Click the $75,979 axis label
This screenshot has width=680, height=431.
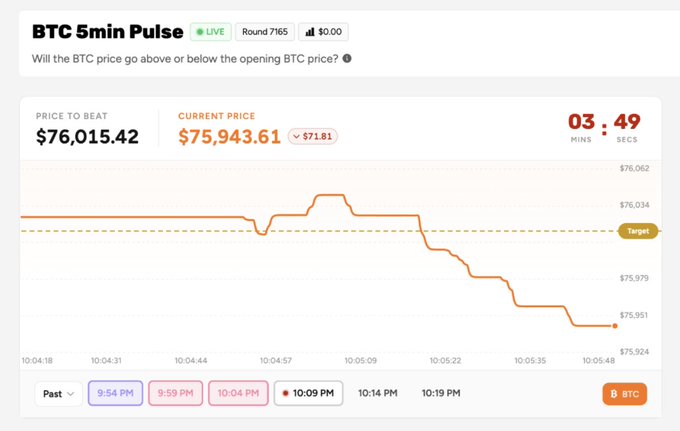click(634, 278)
